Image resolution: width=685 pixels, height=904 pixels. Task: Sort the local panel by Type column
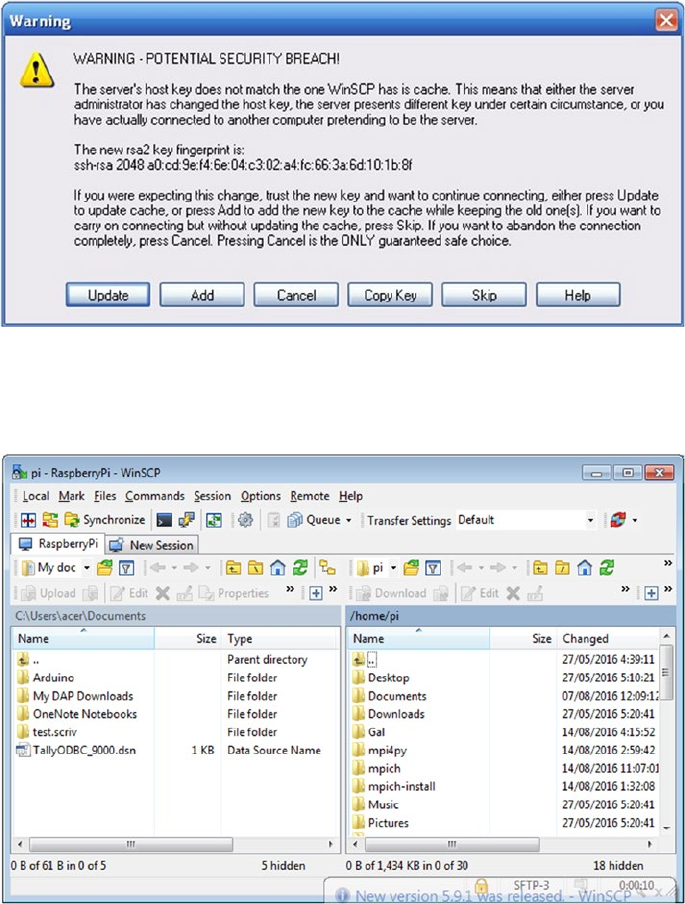pyautogui.click(x=279, y=638)
